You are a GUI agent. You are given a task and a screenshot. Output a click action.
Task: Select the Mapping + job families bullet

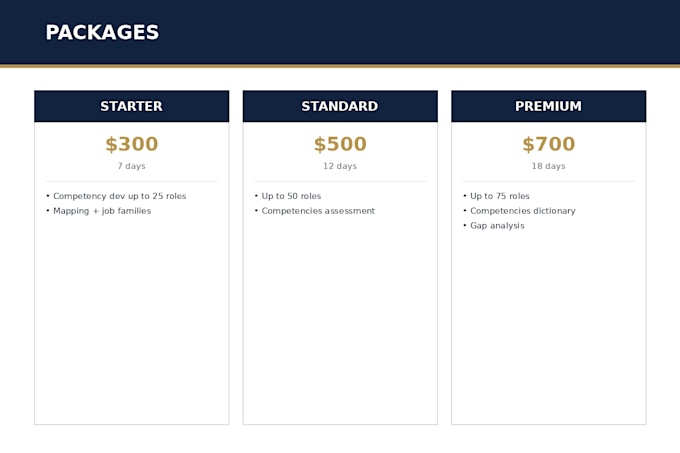[99, 211]
